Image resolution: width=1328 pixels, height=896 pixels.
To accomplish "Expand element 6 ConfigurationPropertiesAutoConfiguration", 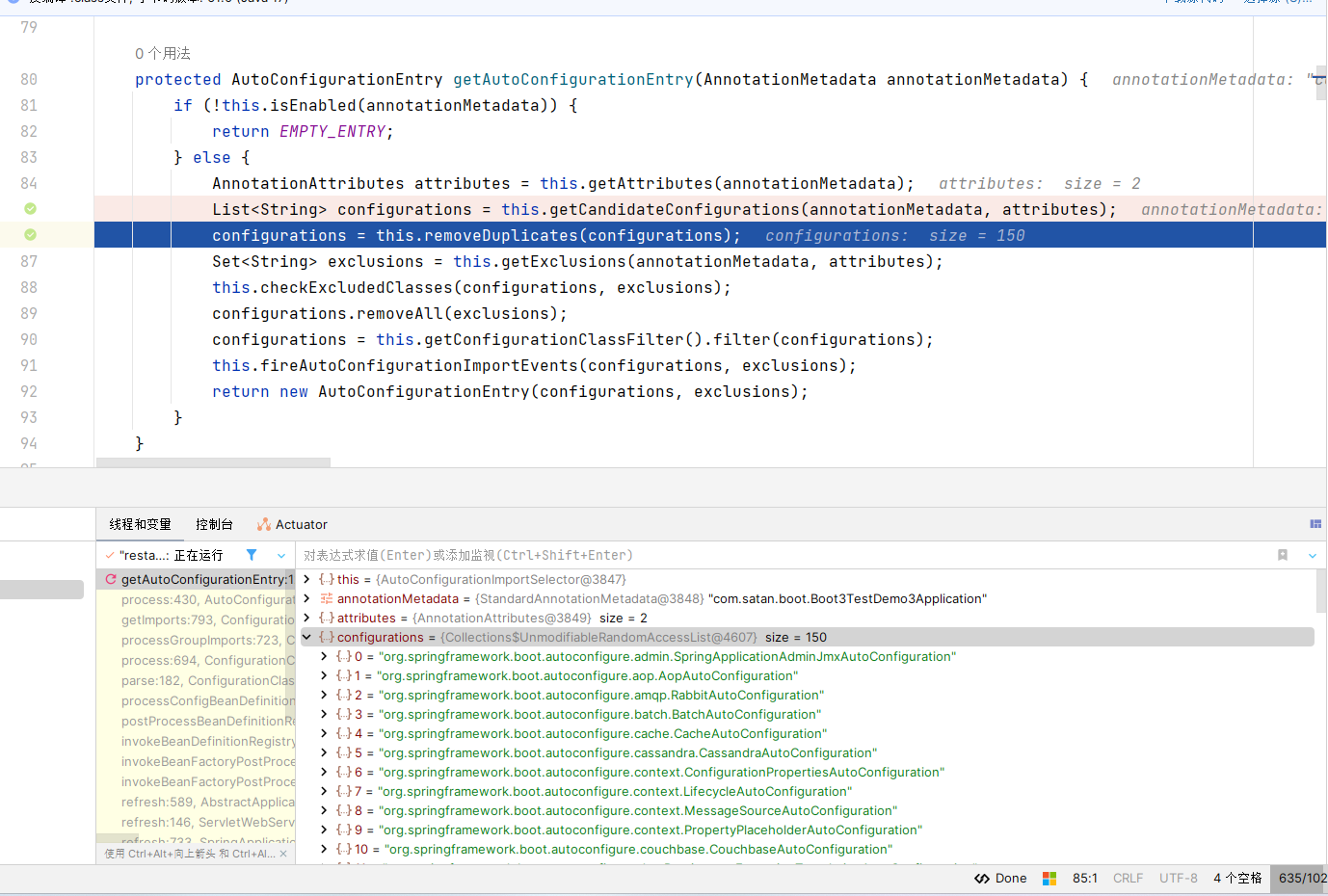I will pyautogui.click(x=324, y=772).
